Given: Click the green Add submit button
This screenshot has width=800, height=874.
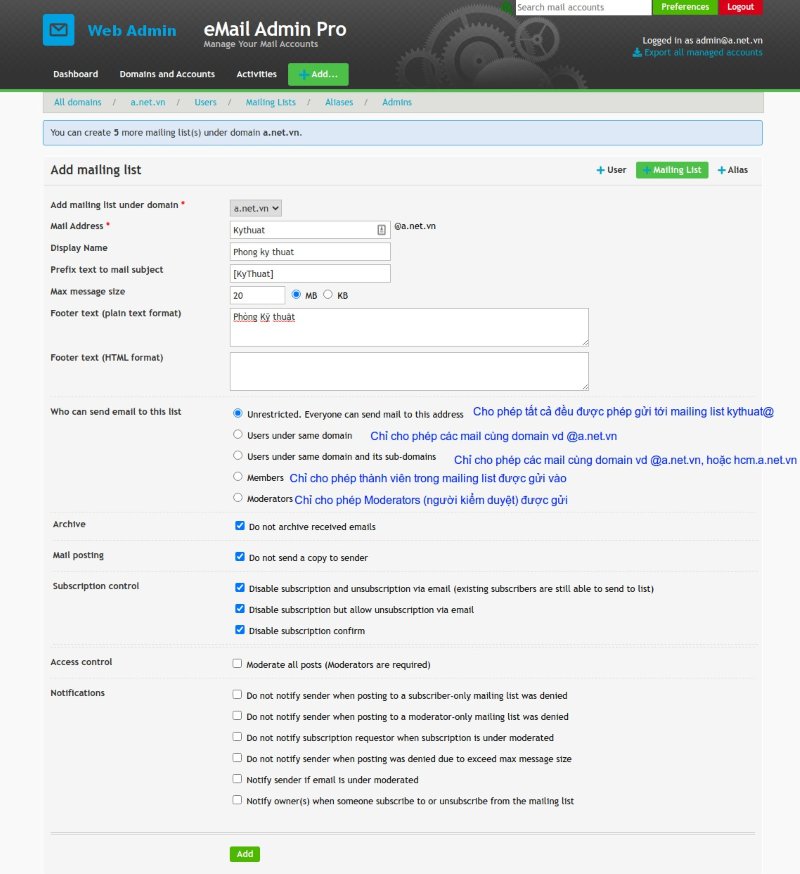Looking at the screenshot, I should click(245, 854).
